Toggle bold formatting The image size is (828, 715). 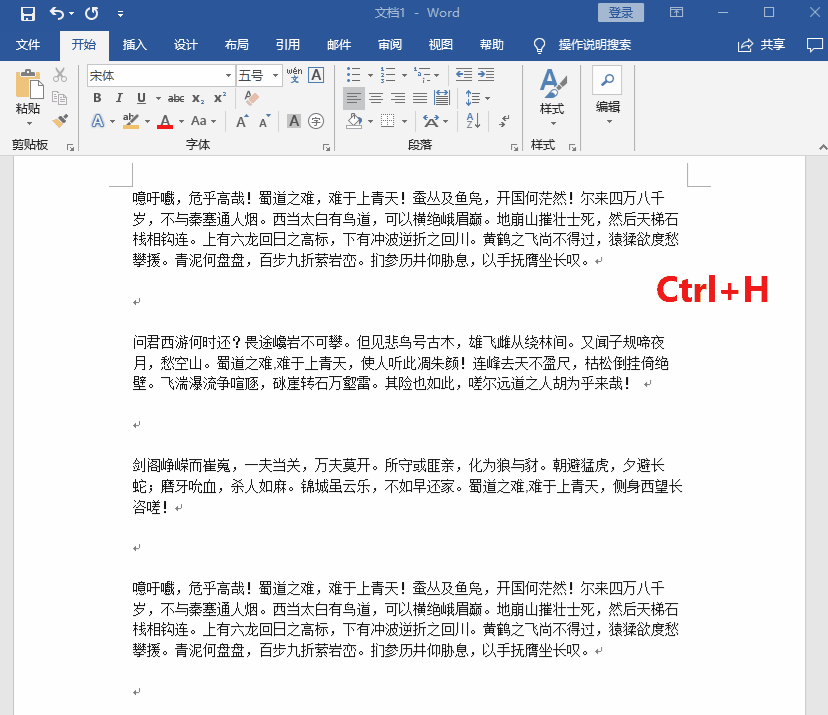[98, 97]
